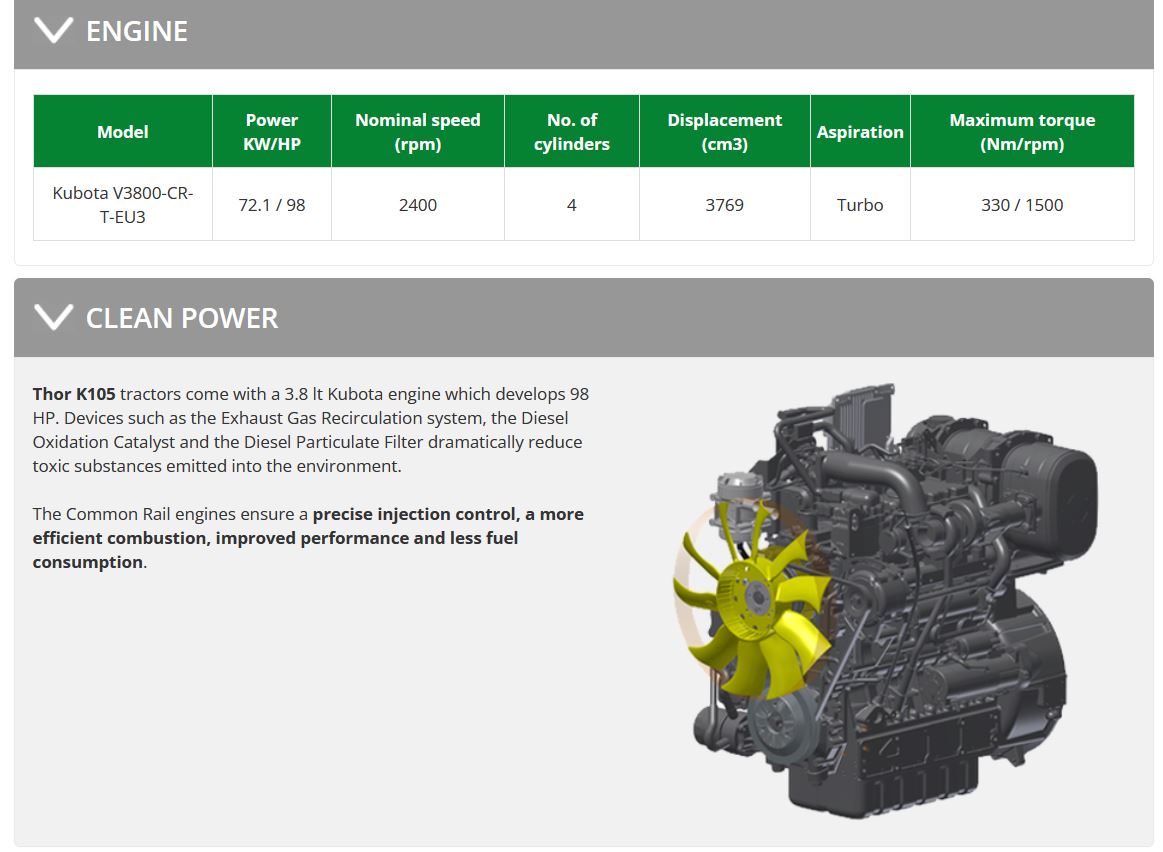
Task: Click the 330 / 1500 torque value
Action: click(1022, 205)
